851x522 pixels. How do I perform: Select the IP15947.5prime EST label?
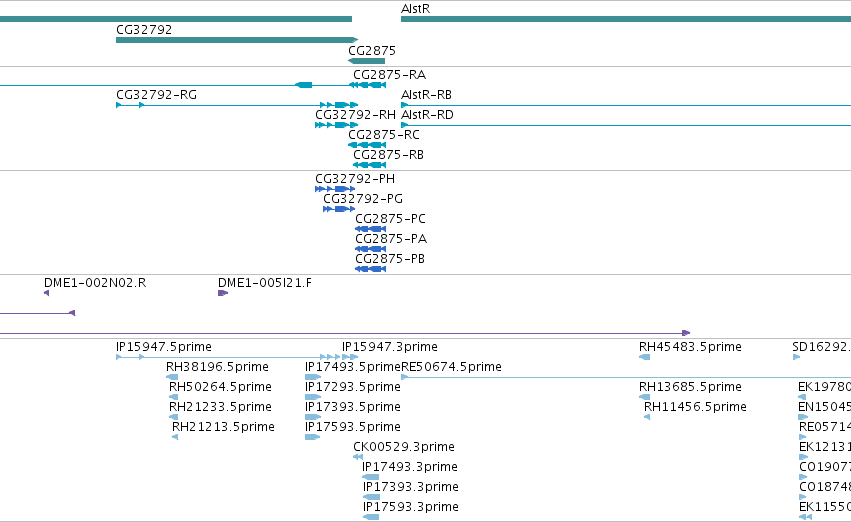(164, 347)
